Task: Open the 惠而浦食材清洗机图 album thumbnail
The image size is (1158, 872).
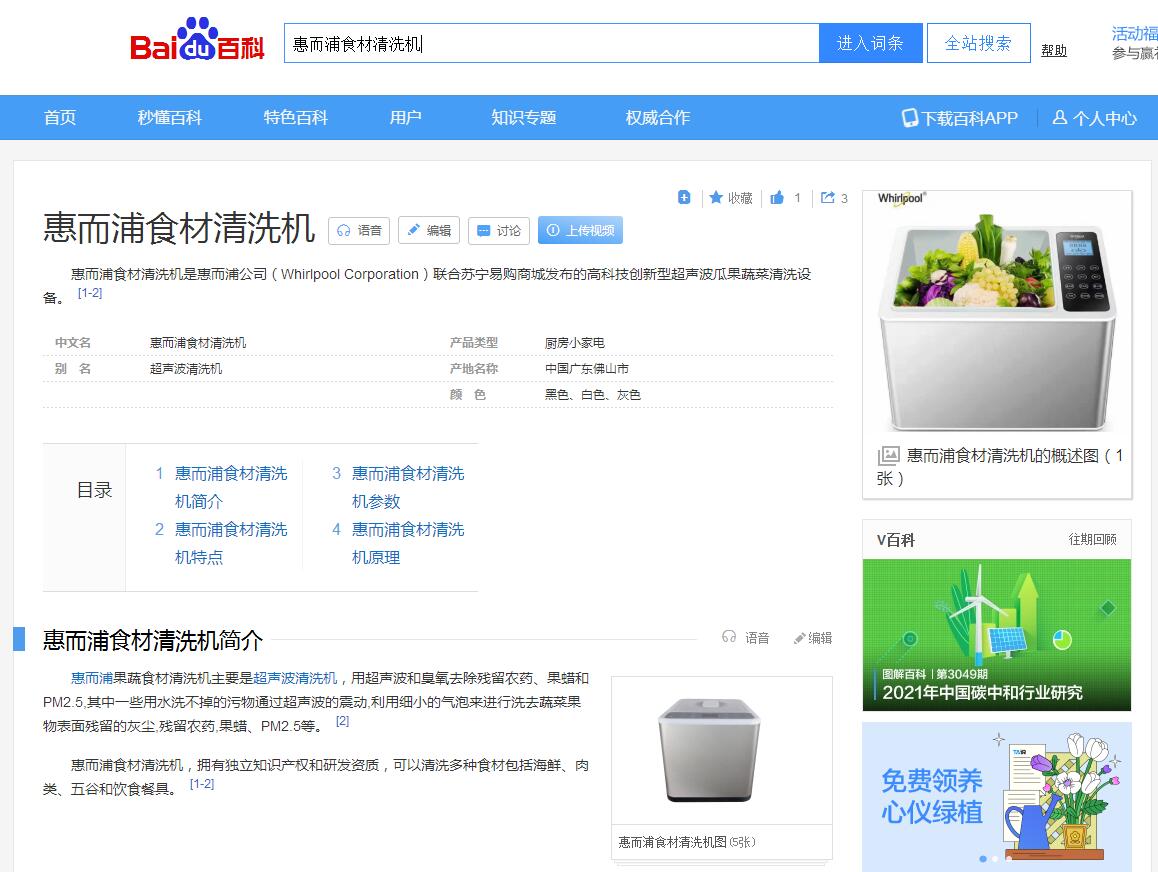Action: (x=722, y=750)
